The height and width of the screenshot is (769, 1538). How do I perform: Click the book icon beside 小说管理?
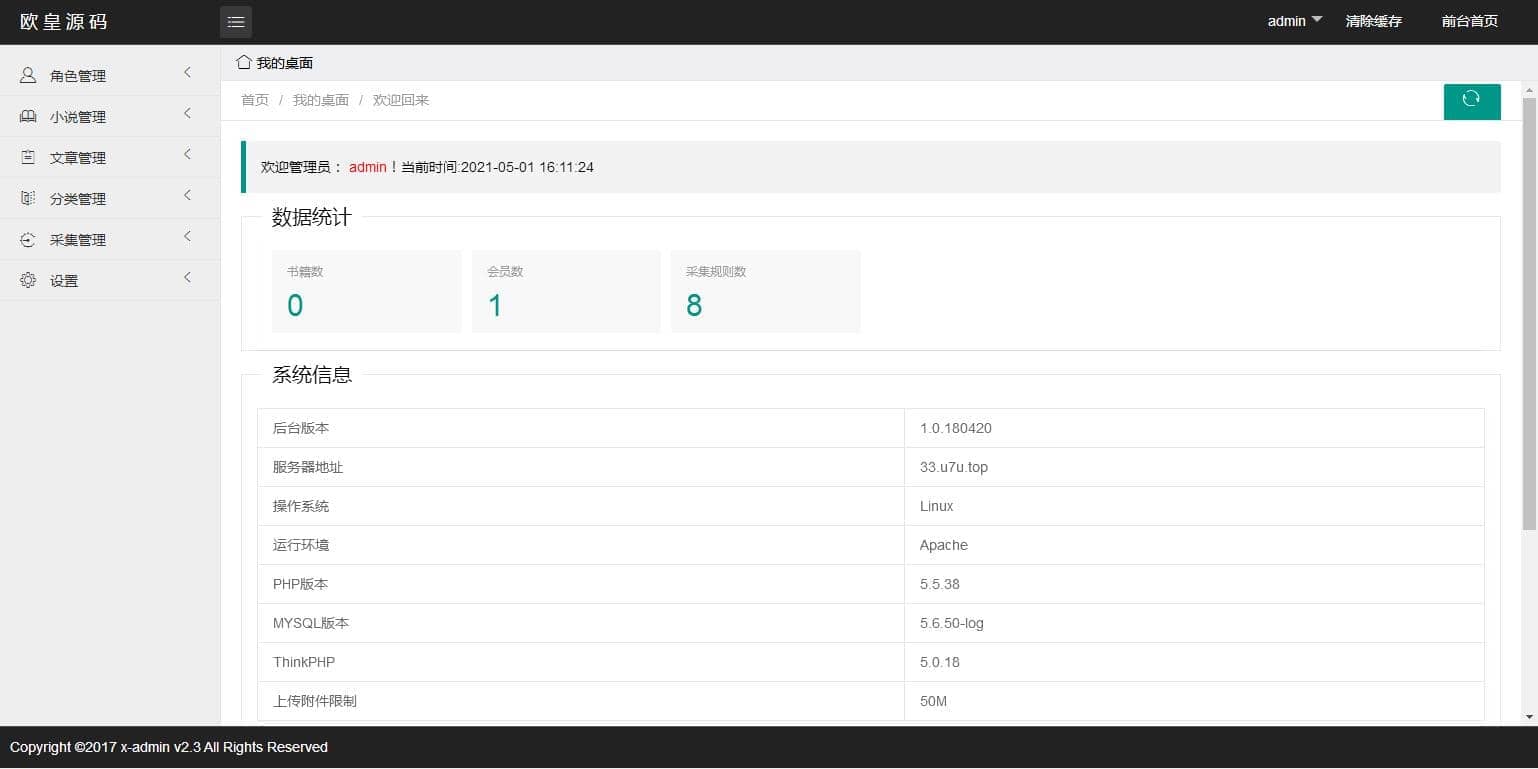point(28,117)
